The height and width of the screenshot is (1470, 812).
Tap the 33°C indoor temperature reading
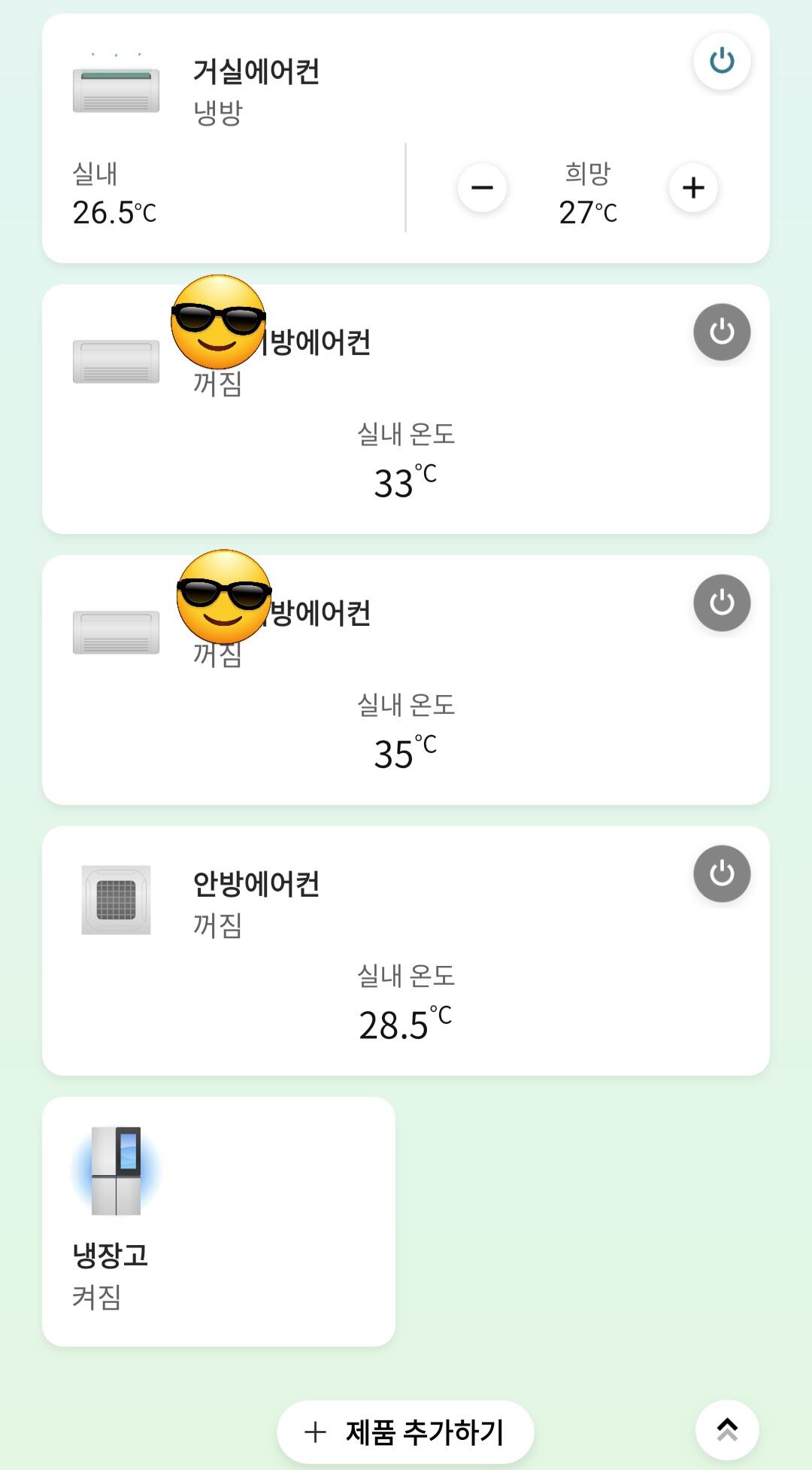tap(404, 482)
